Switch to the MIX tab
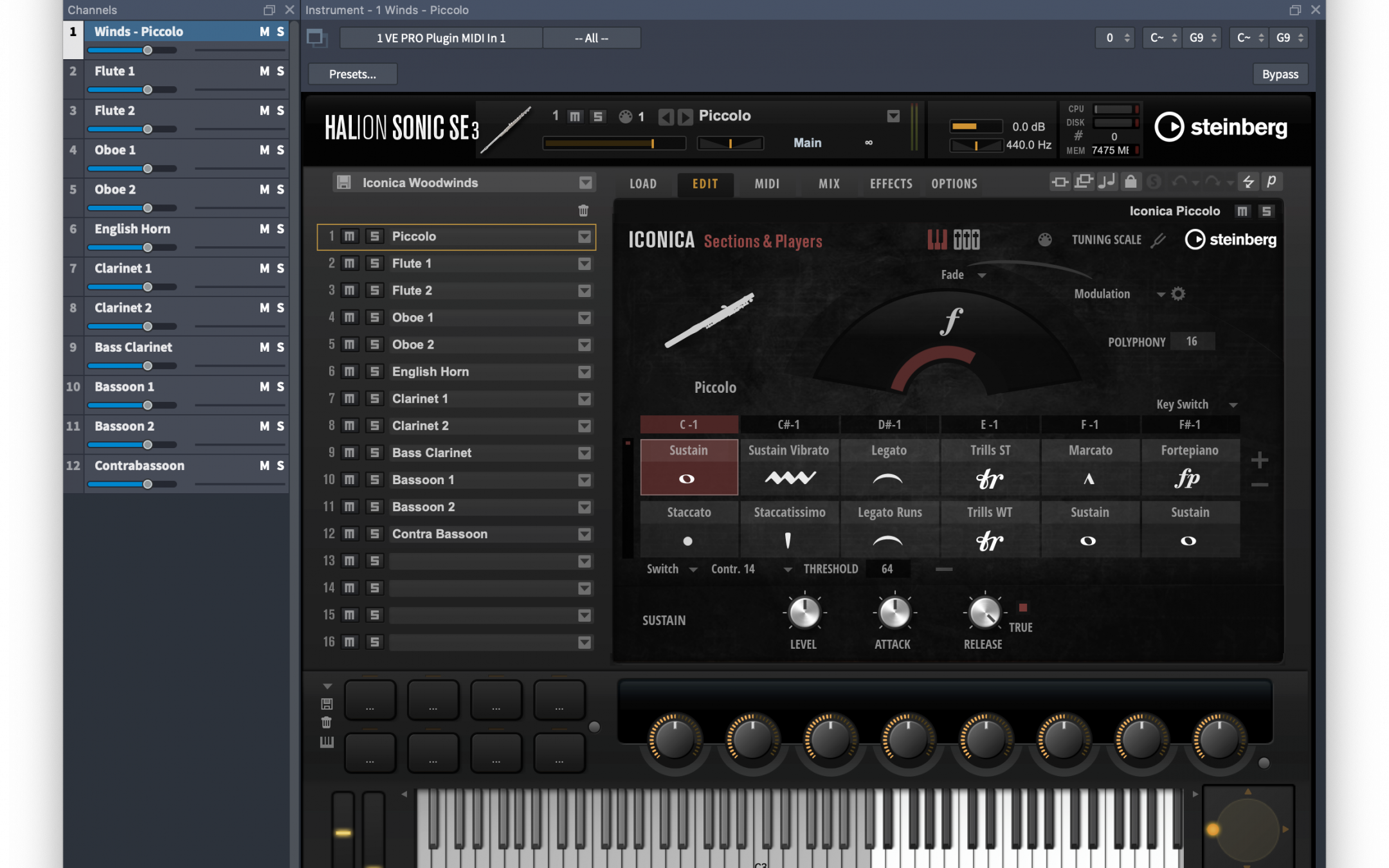 [x=829, y=184]
